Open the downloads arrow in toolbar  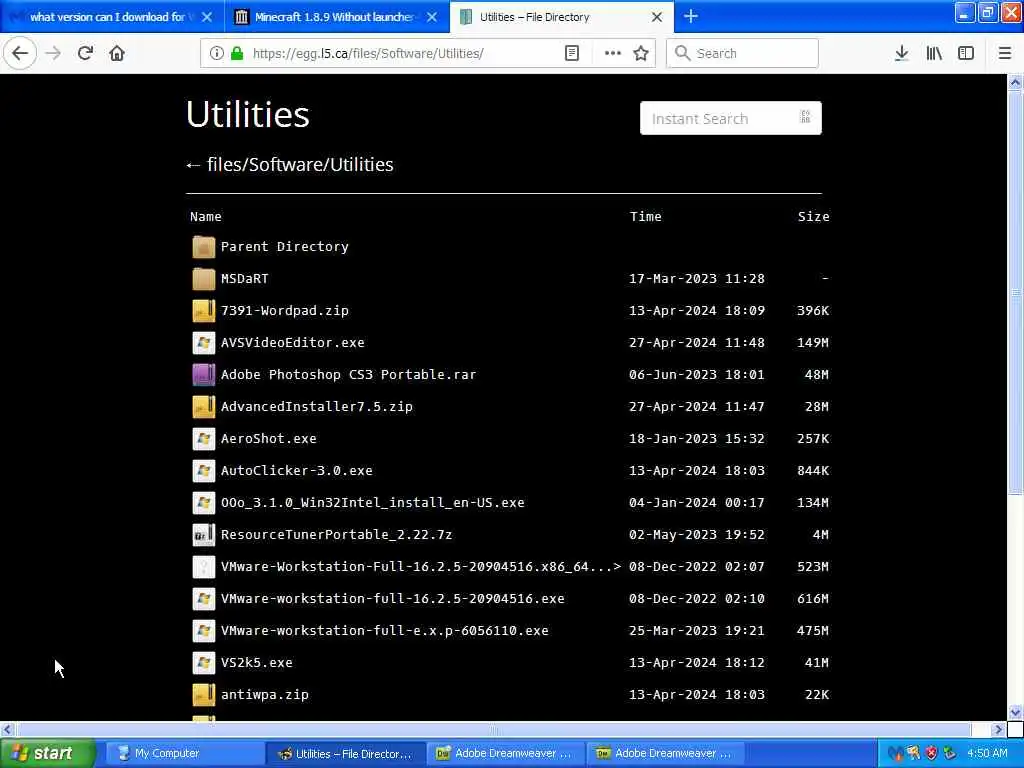pos(901,53)
